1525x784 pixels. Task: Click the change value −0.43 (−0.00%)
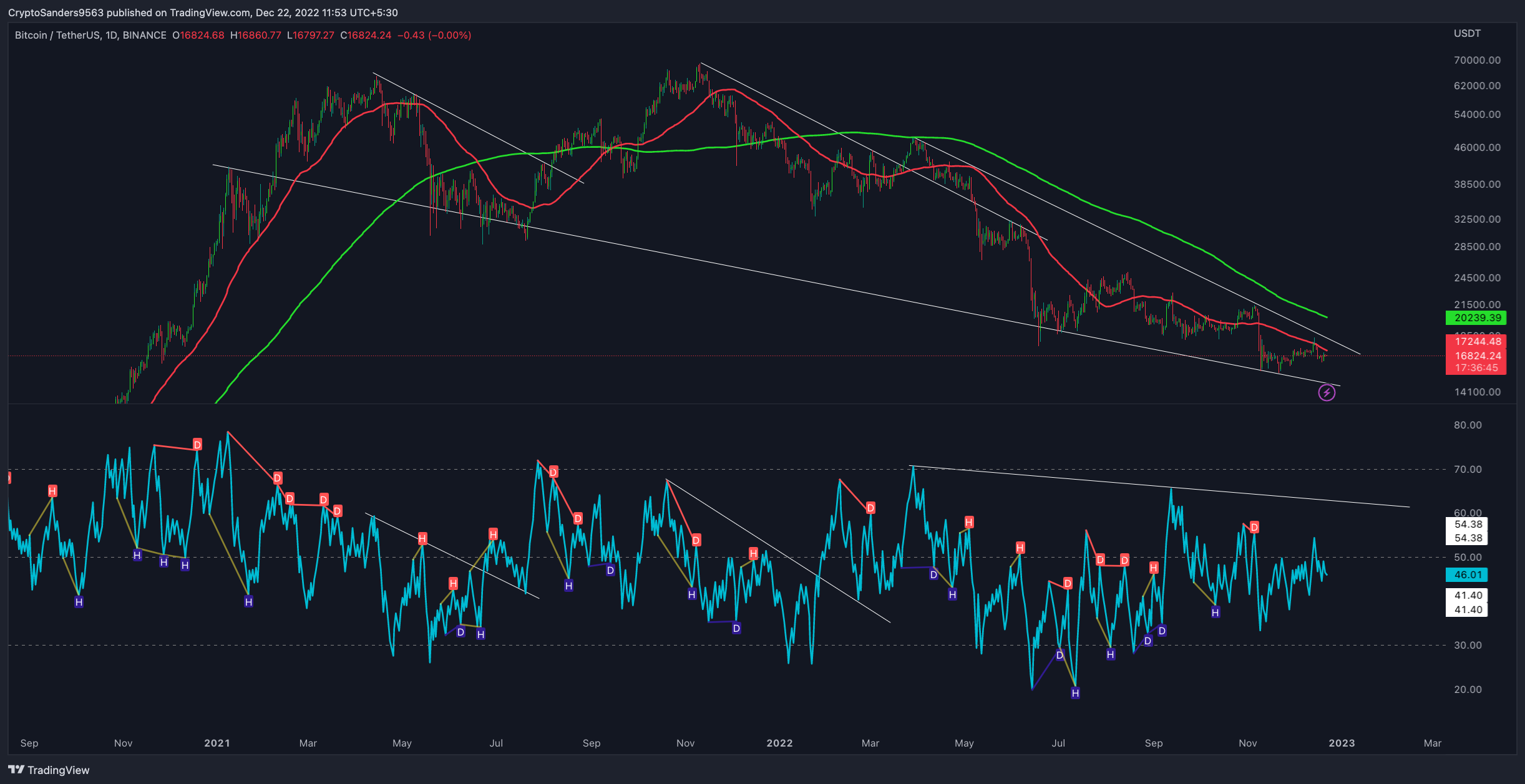tap(434, 35)
